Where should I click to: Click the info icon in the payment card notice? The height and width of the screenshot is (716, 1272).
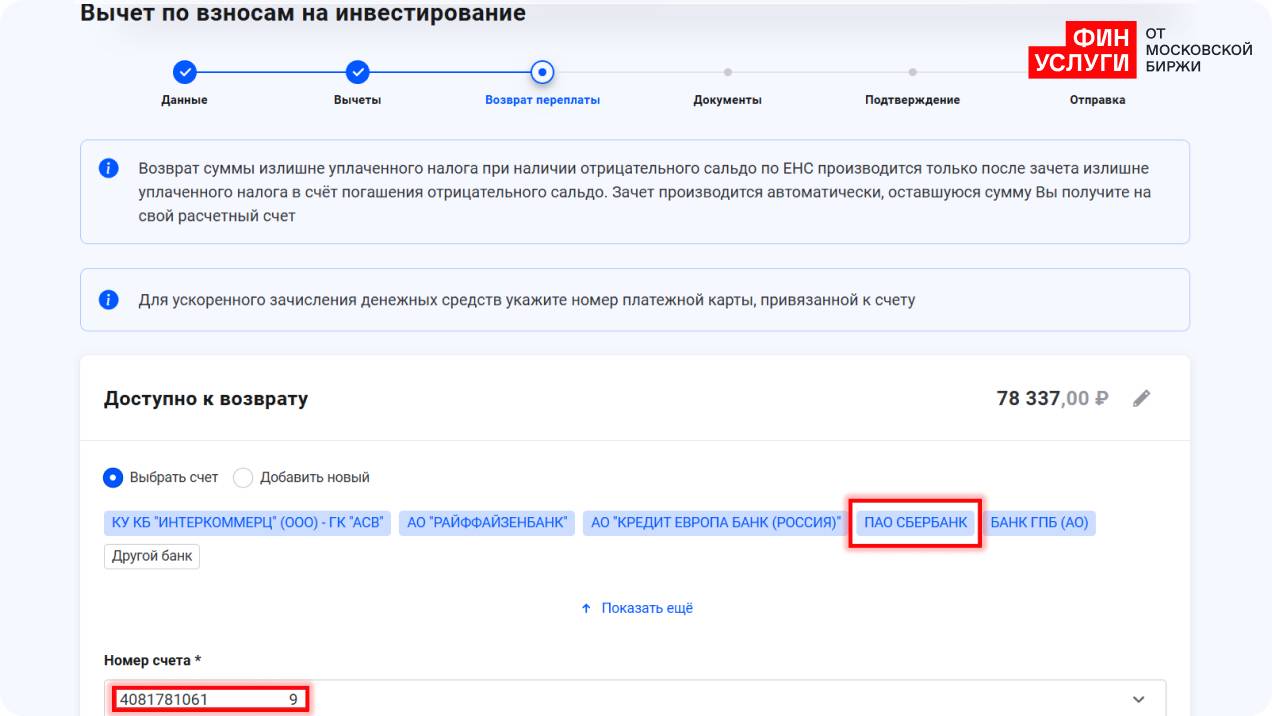click(109, 300)
